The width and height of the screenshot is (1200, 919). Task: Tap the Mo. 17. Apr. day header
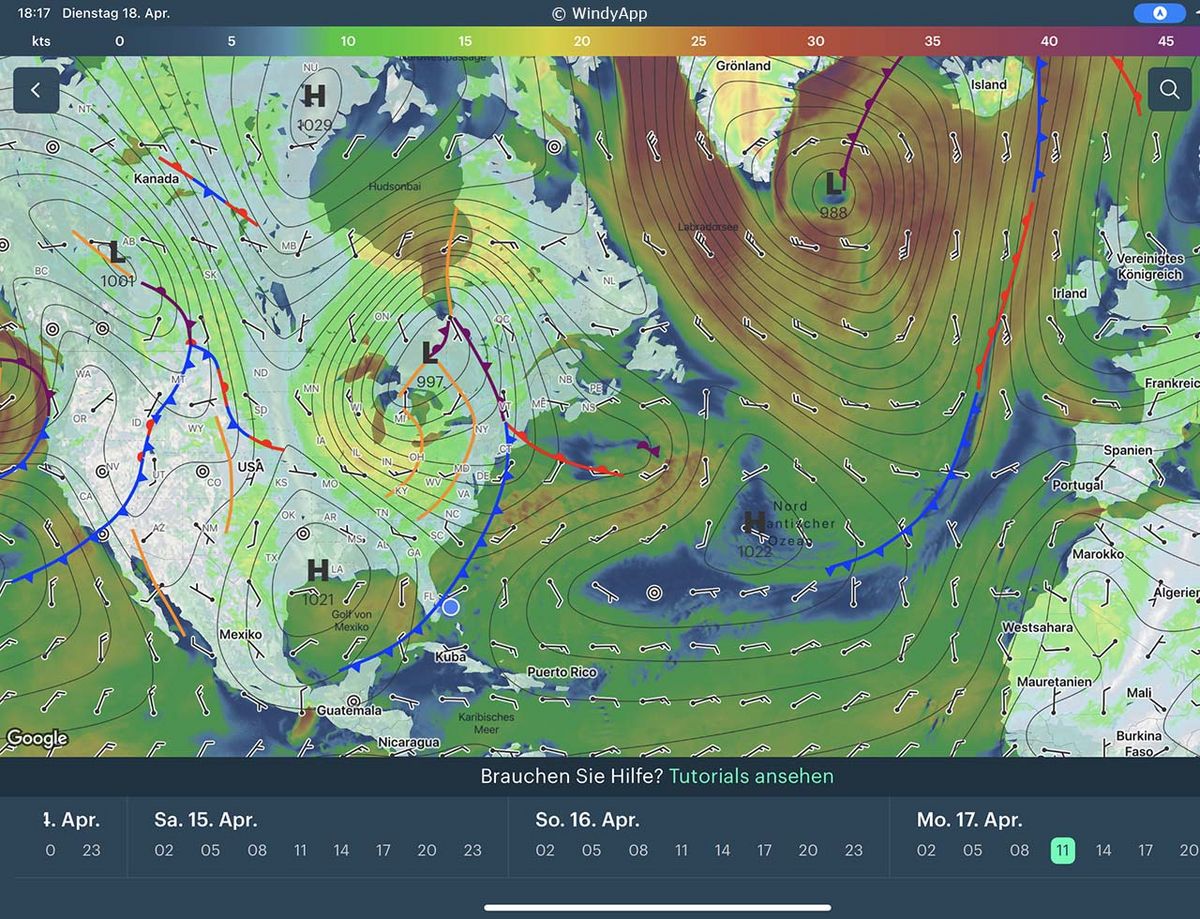coord(970,820)
